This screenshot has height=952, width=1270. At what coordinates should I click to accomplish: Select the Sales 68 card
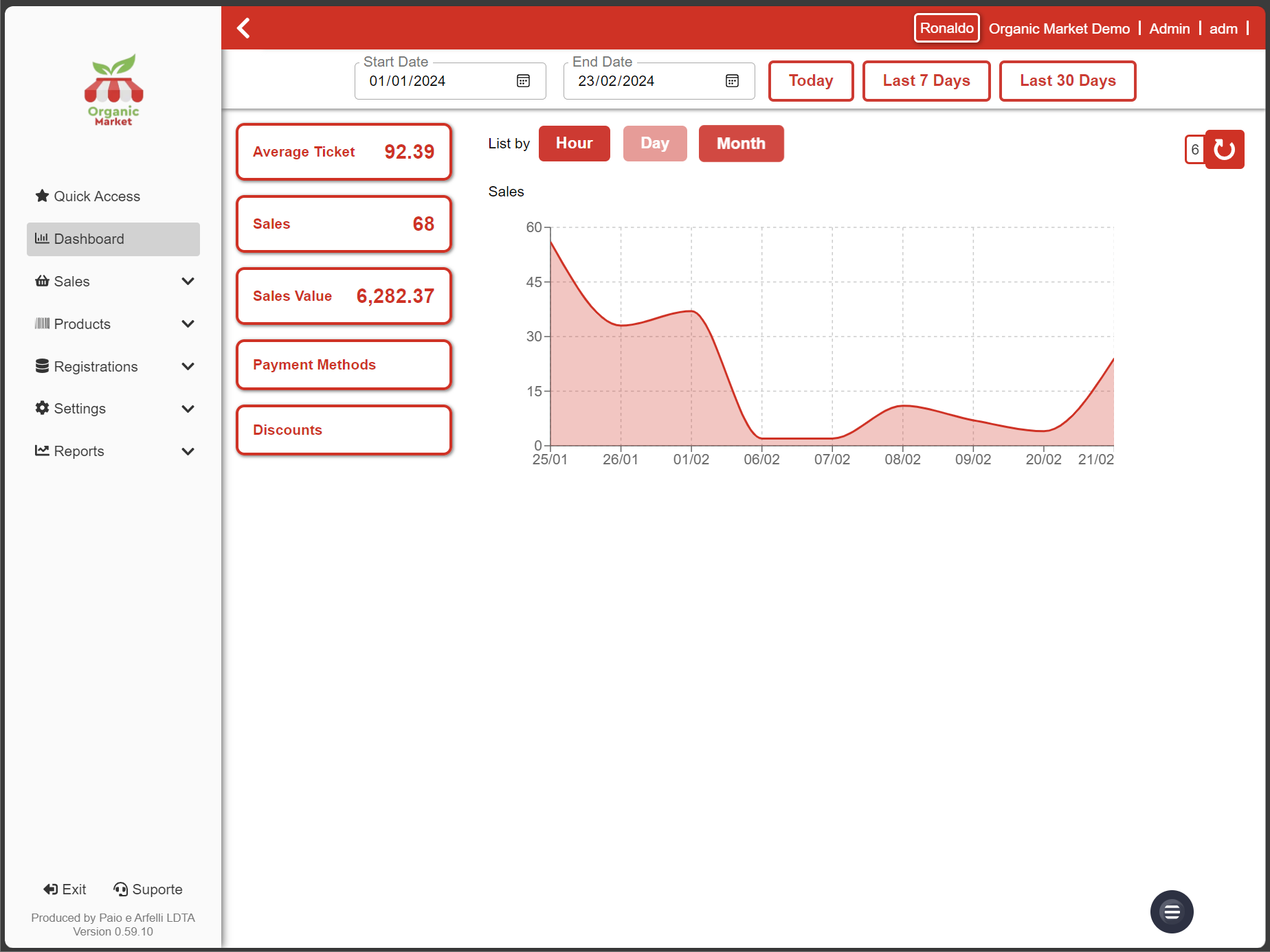[344, 224]
